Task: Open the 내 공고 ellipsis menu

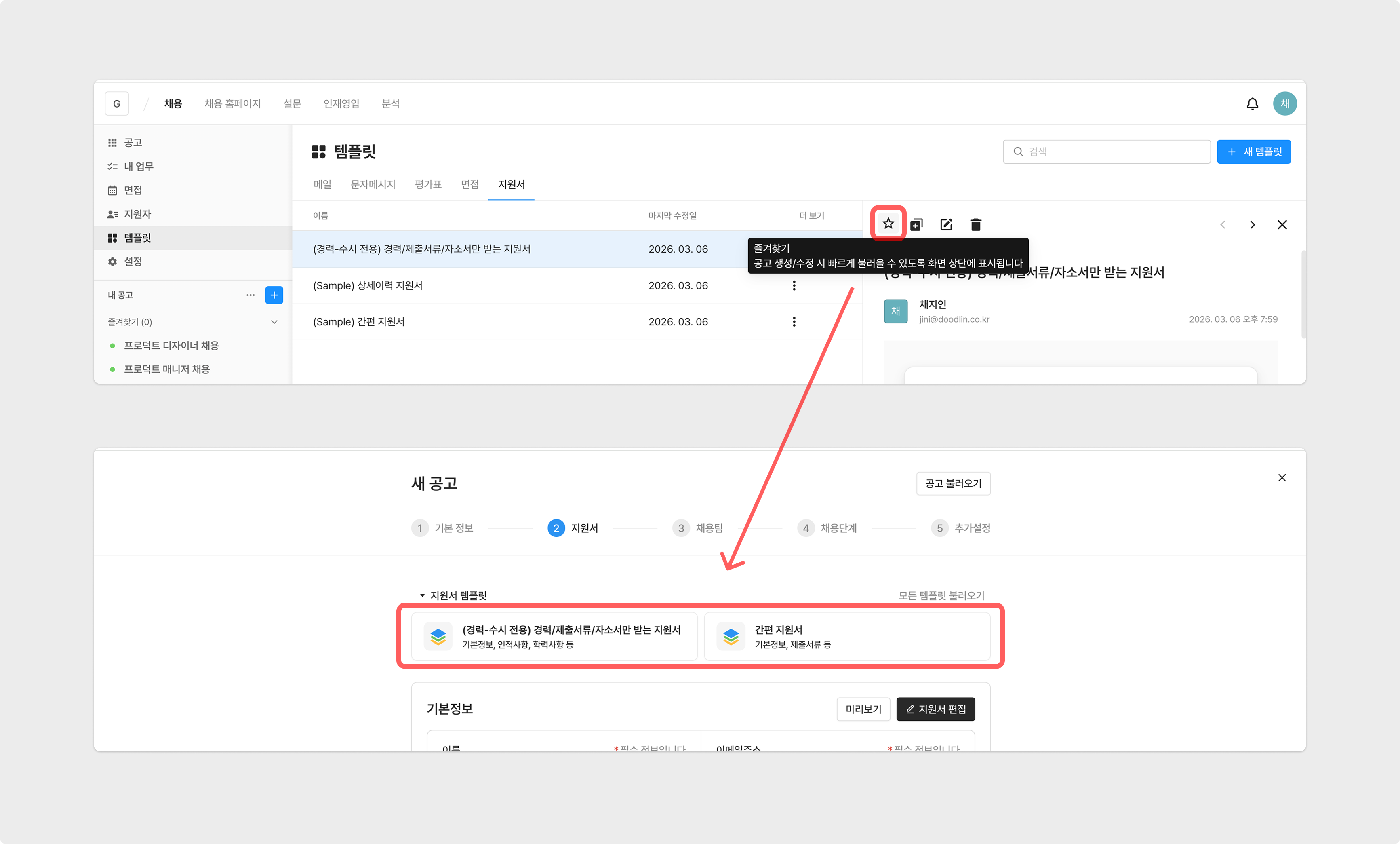Action: [250, 295]
